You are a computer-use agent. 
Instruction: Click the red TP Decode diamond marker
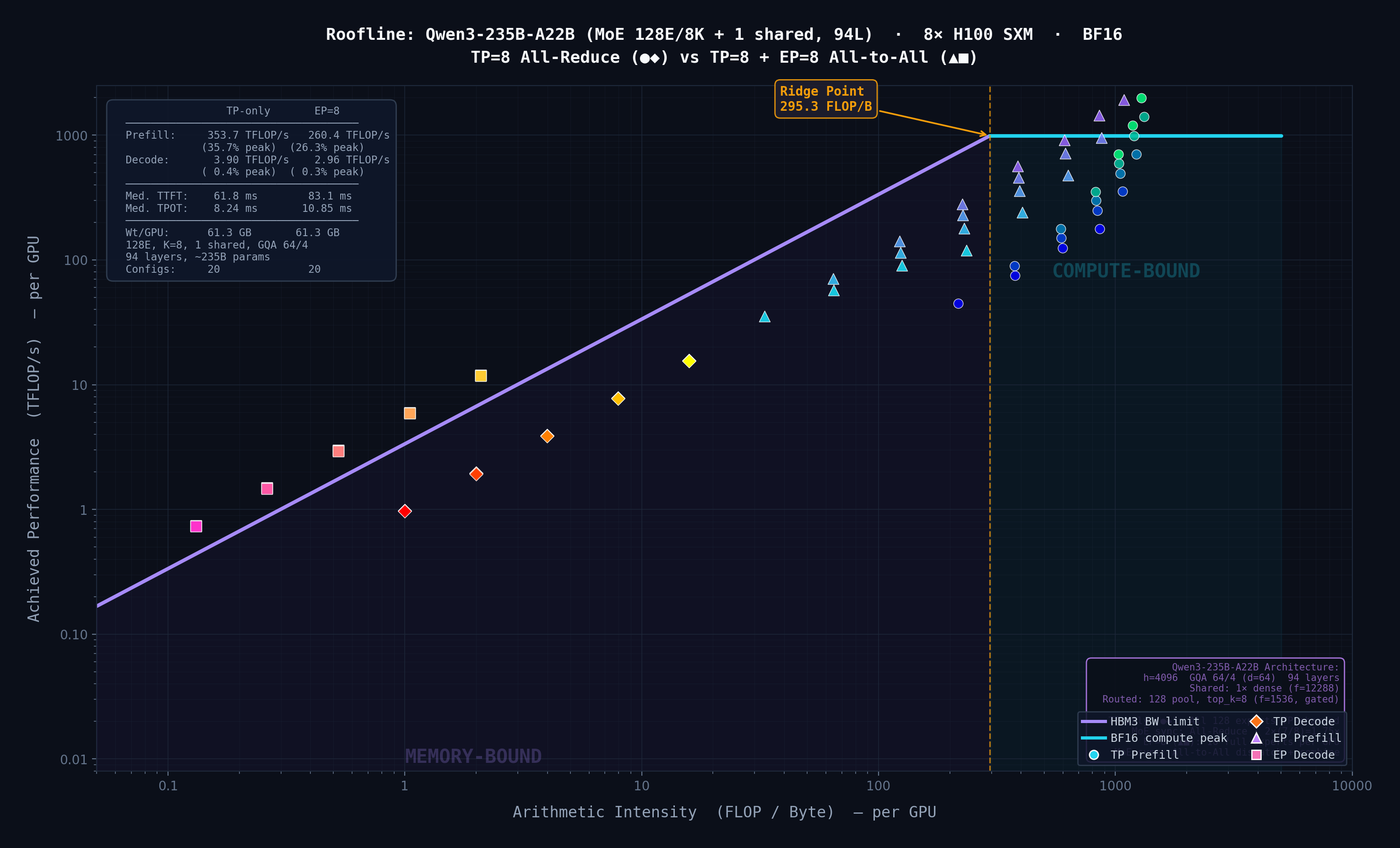pyautogui.click(x=405, y=511)
